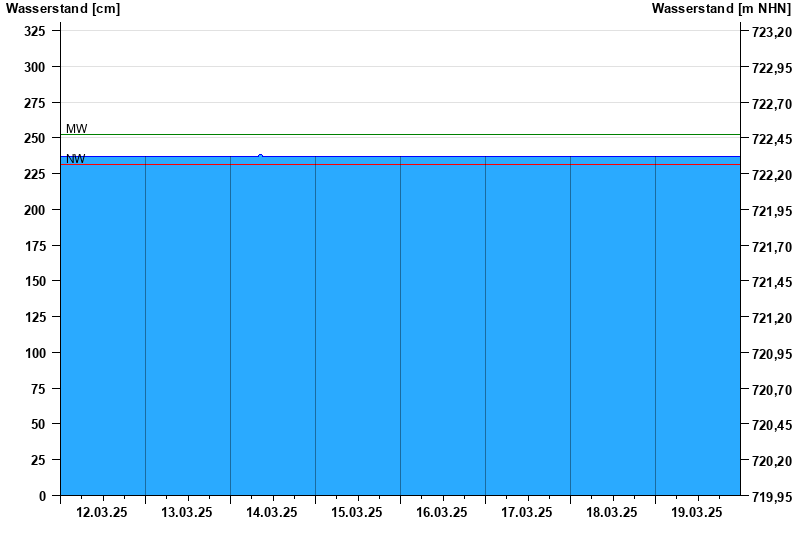Screen dimensions: 800x550
Task: Click the 720,70 right axis value
Action: 772,389
